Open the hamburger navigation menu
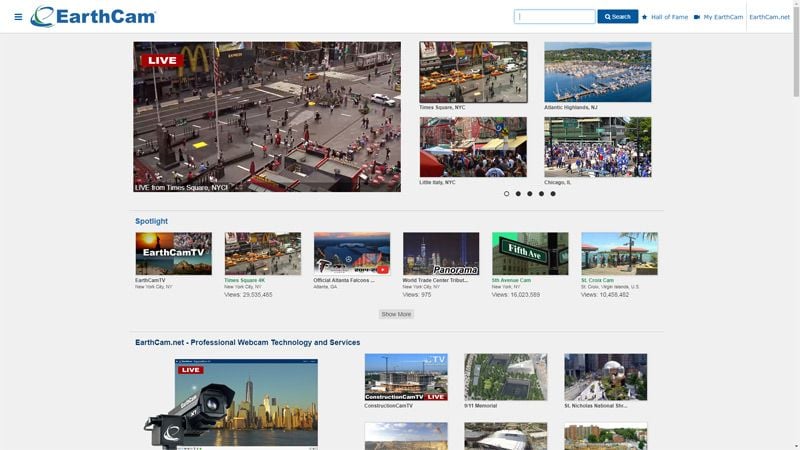The width and height of the screenshot is (800, 450). click(x=18, y=17)
